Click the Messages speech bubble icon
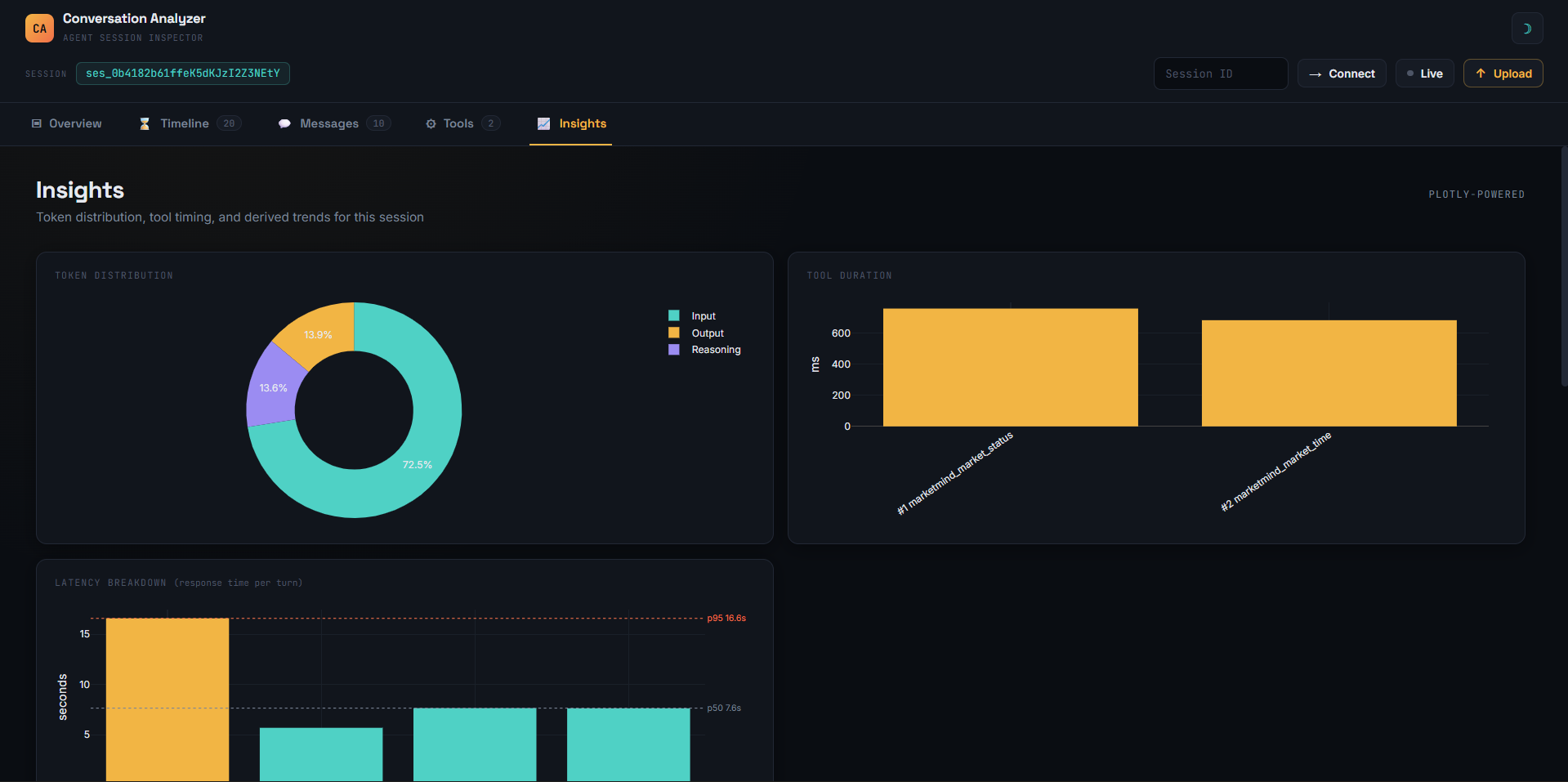This screenshot has height=782, width=1568. [x=284, y=123]
